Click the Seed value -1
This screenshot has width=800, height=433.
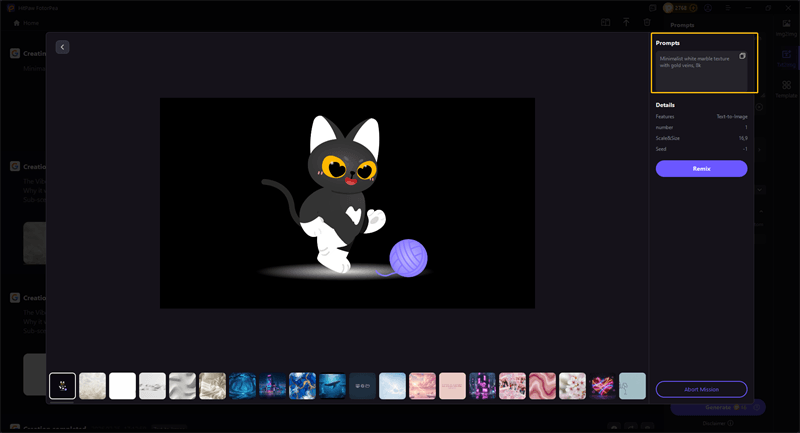pos(745,149)
